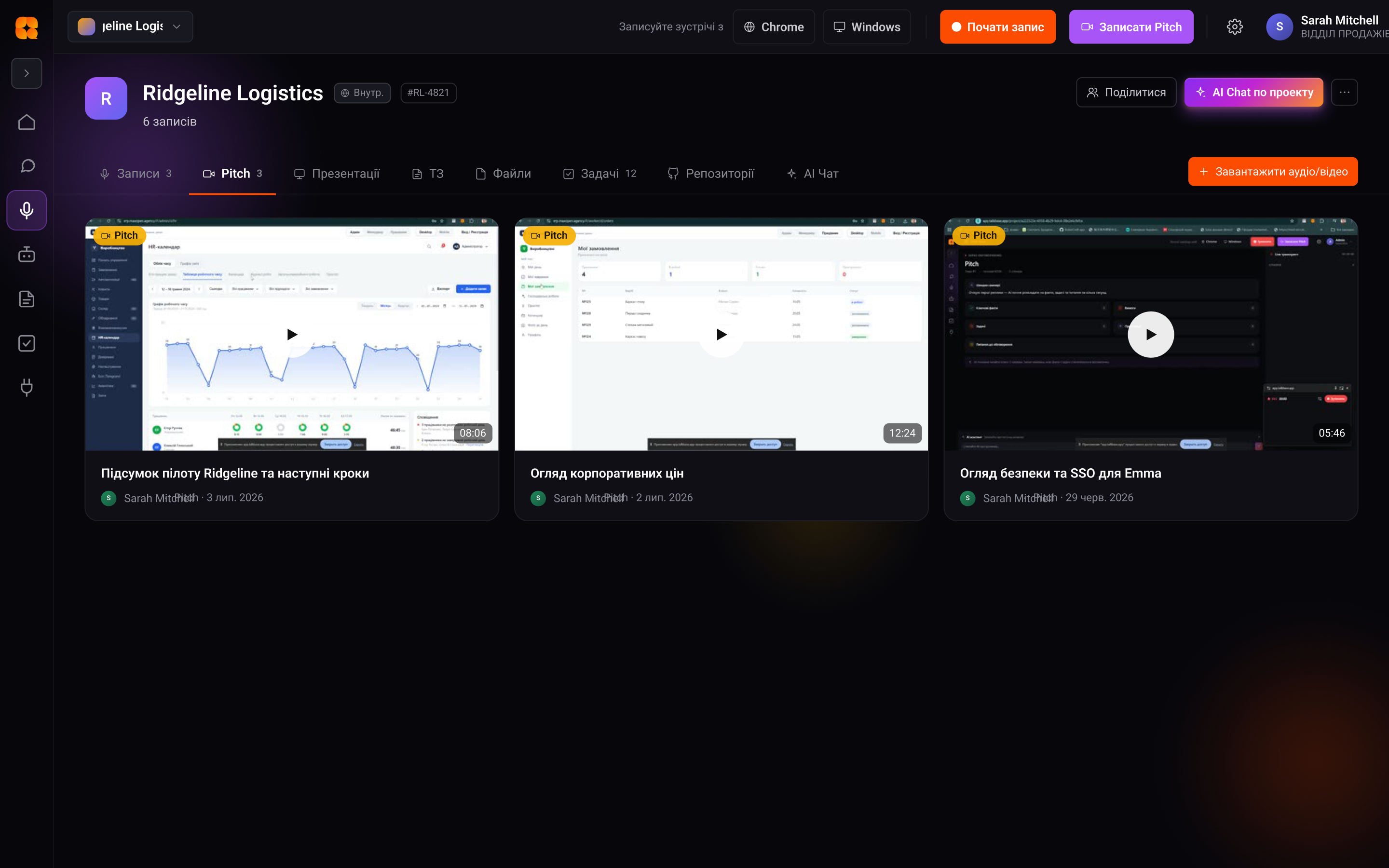
Task: Switch to the ТЗ tab
Action: [428, 174]
